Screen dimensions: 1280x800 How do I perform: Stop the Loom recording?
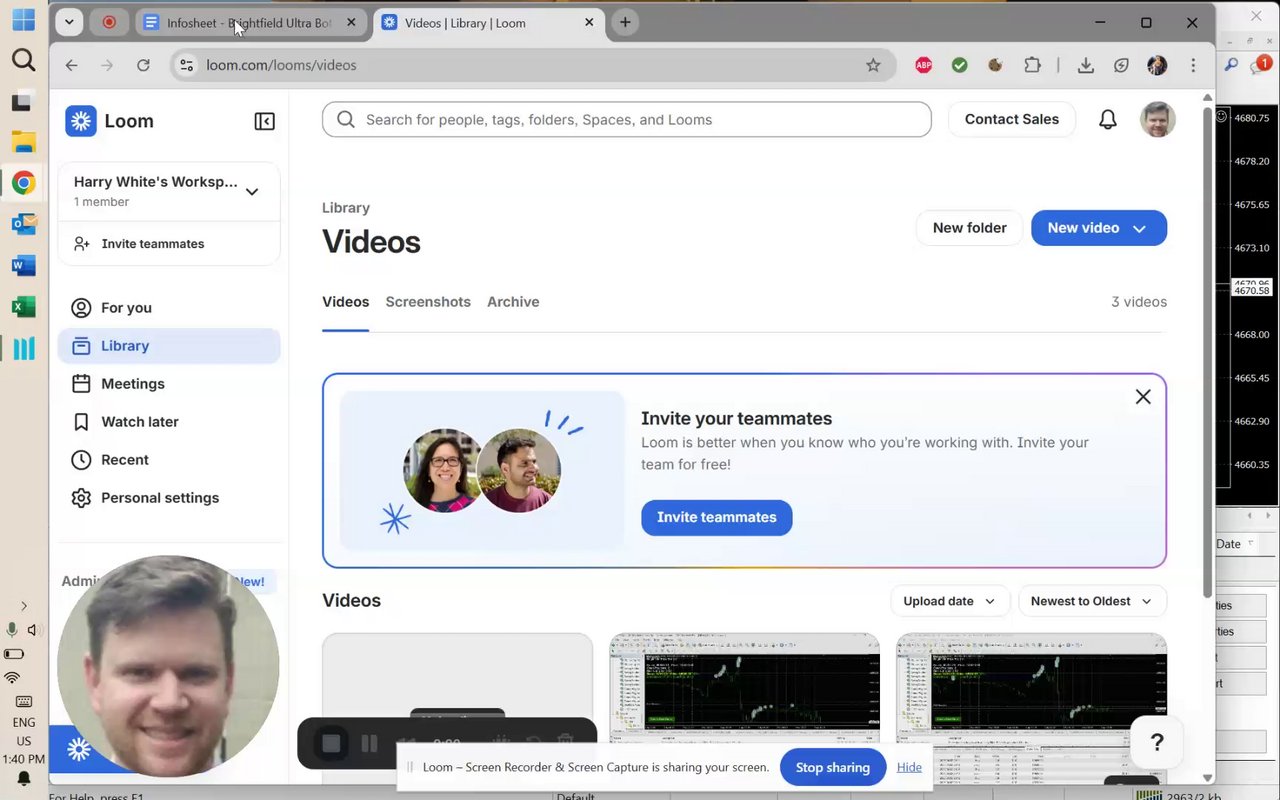point(331,744)
